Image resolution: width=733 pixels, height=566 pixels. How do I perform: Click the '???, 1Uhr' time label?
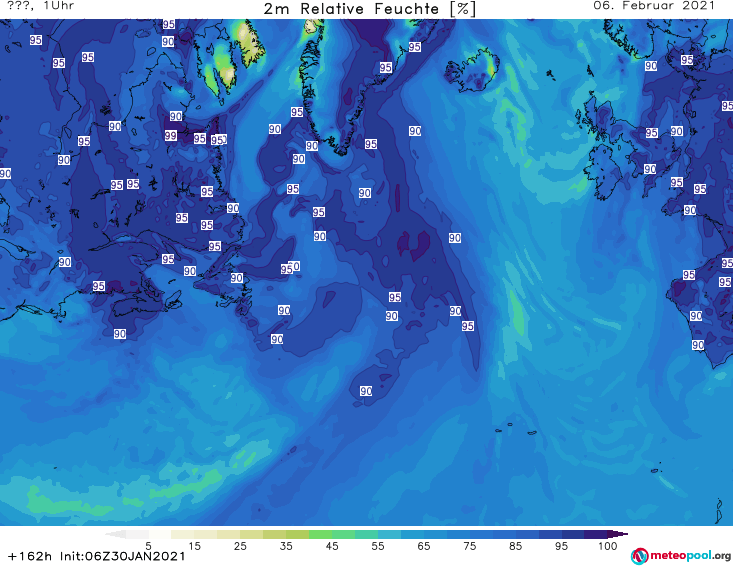click(41, 6)
